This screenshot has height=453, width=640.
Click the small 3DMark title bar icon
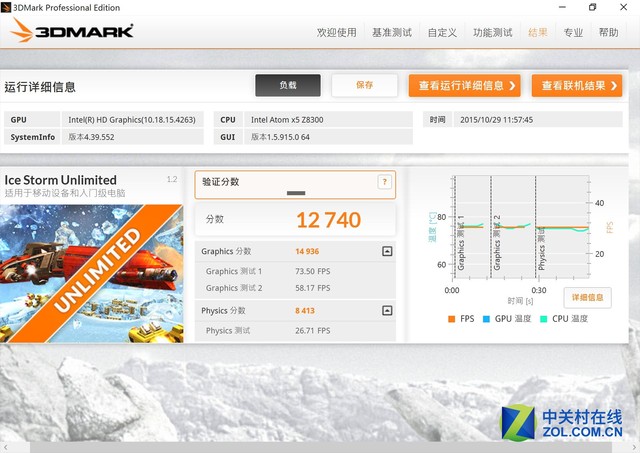9,7
